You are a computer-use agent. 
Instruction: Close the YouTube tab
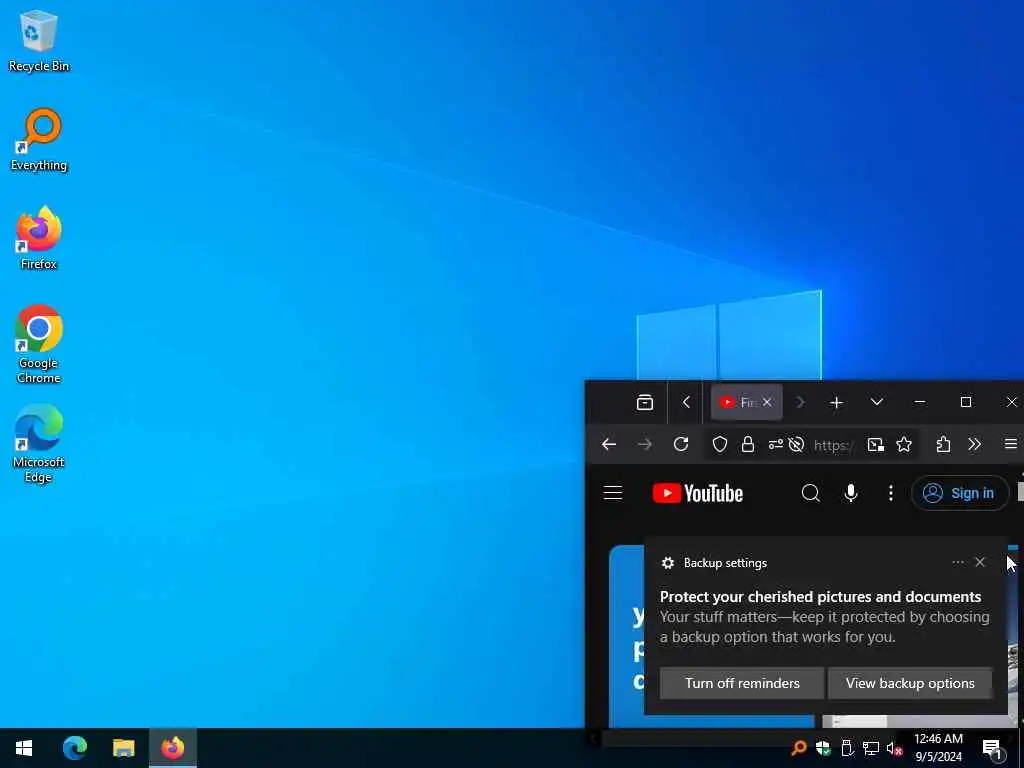tap(767, 402)
